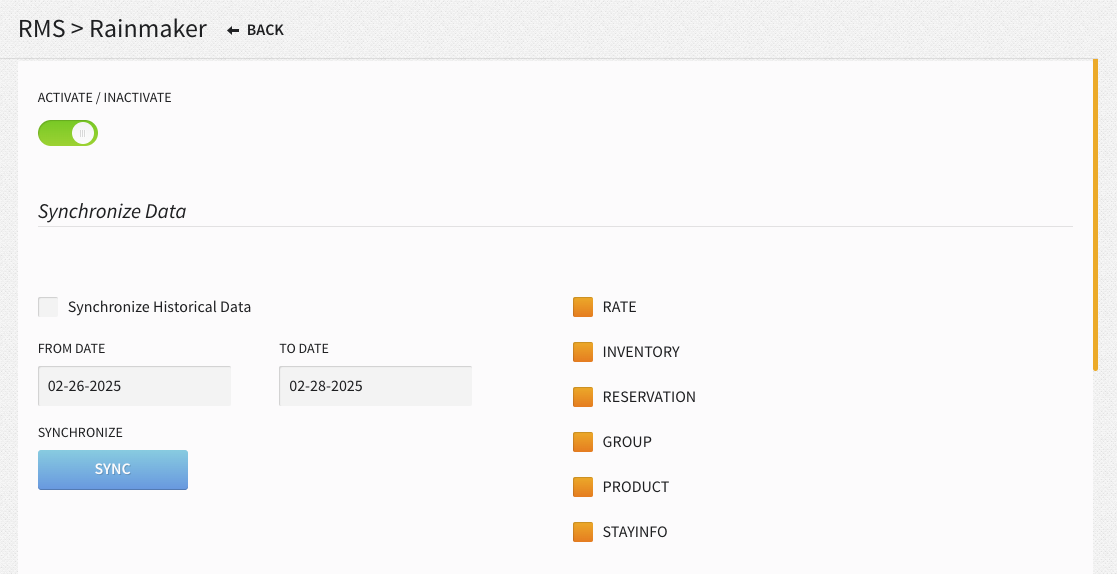Click the STAYINFO label text
The image size is (1117, 574).
pyautogui.click(x=635, y=532)
